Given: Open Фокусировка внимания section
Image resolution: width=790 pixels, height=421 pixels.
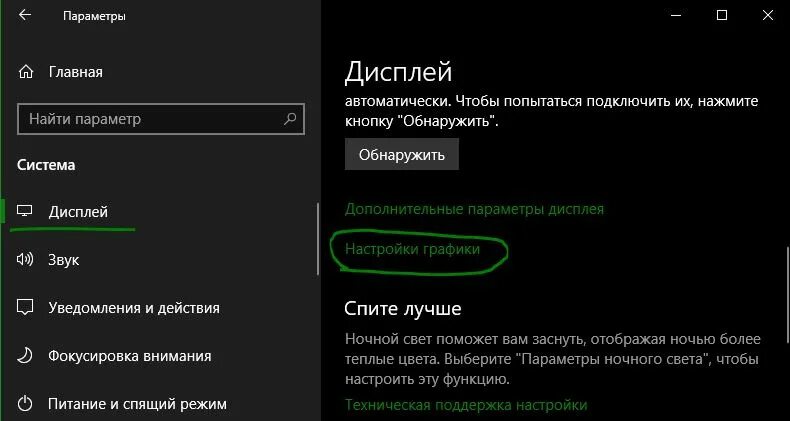Looking at the screenshot, I should click(x=130, y=356).
